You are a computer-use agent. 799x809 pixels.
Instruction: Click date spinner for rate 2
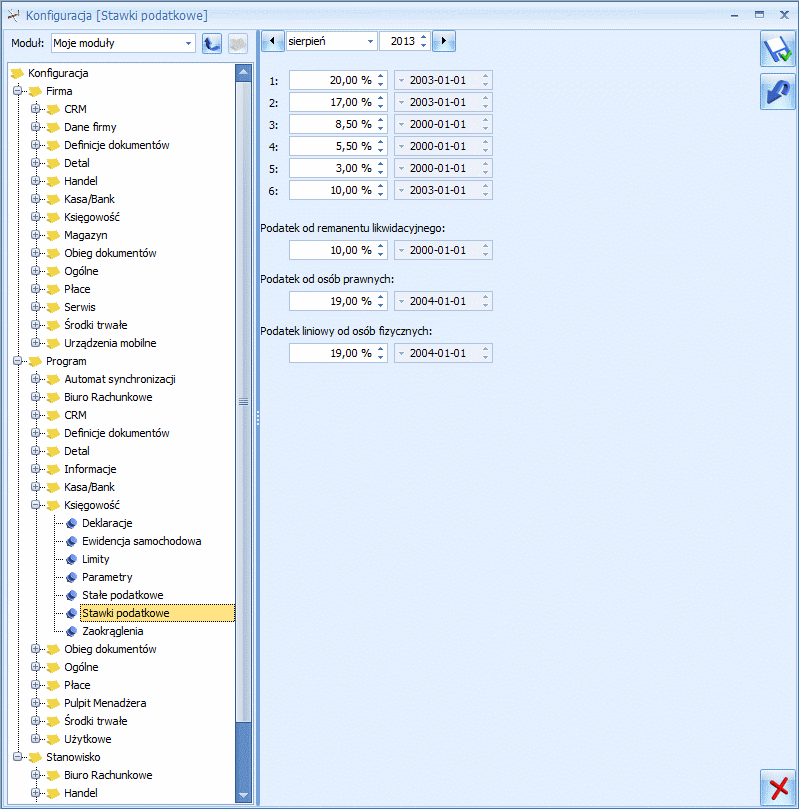tap(485, 103)
